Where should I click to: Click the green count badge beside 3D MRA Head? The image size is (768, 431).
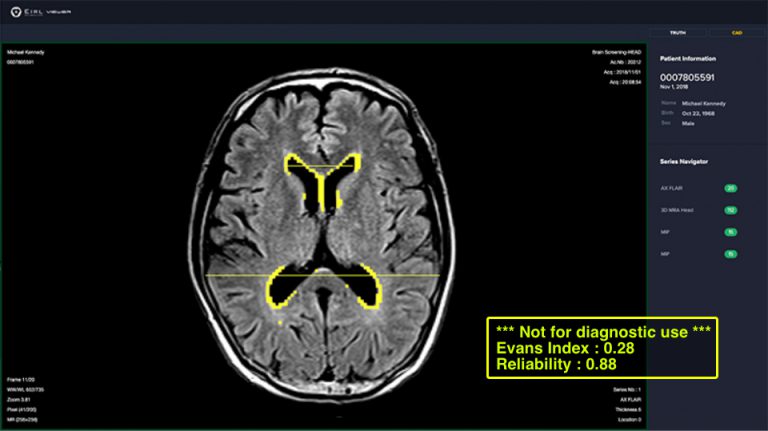(730, 210)
